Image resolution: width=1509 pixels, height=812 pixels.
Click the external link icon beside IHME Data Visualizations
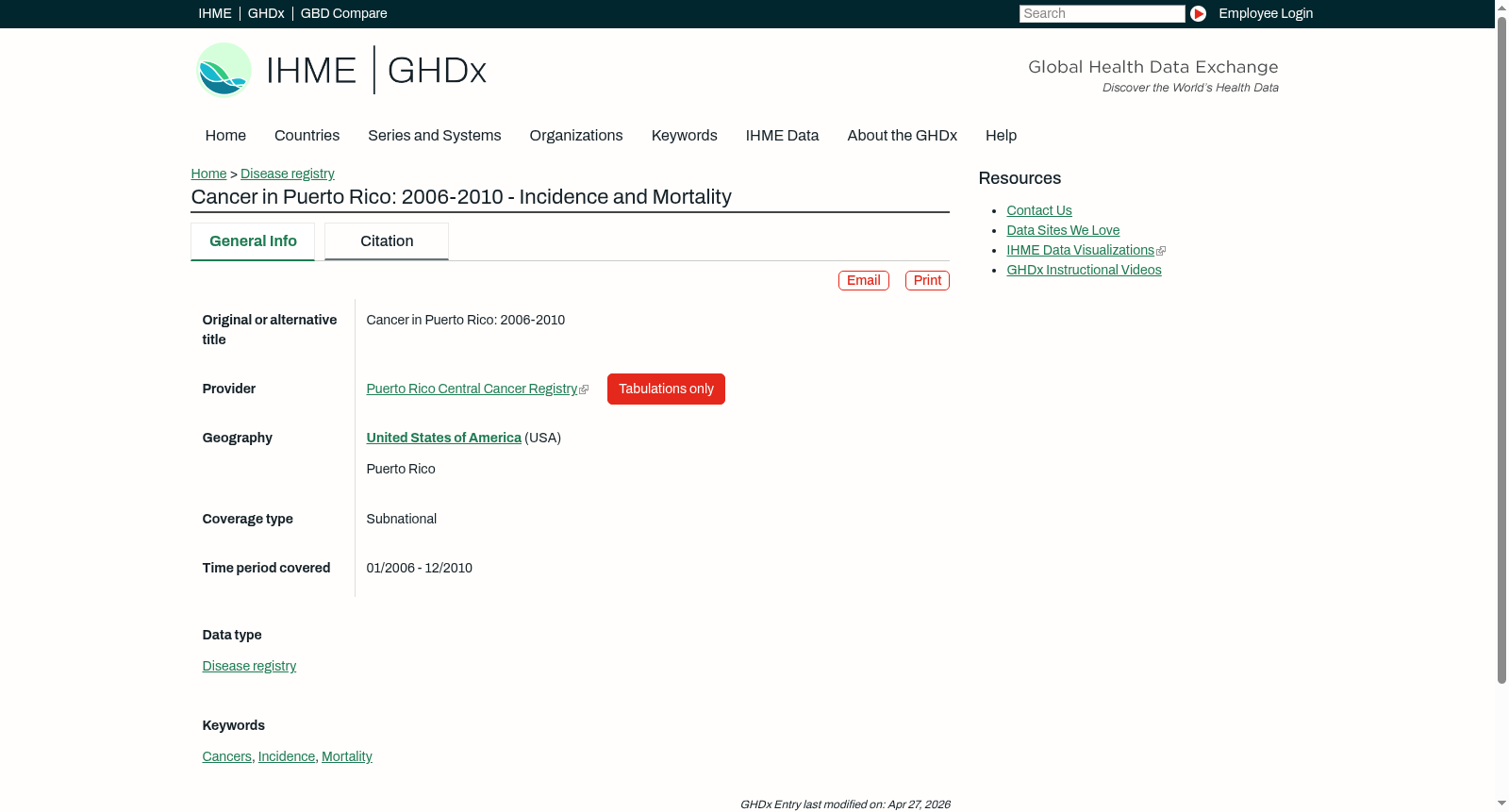(x=1161, y=251)
